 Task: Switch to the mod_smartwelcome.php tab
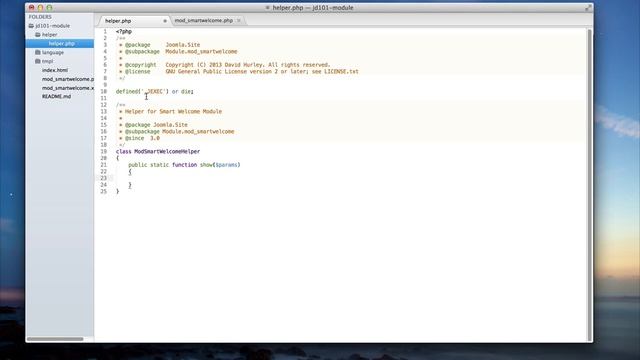pos(204,20)
